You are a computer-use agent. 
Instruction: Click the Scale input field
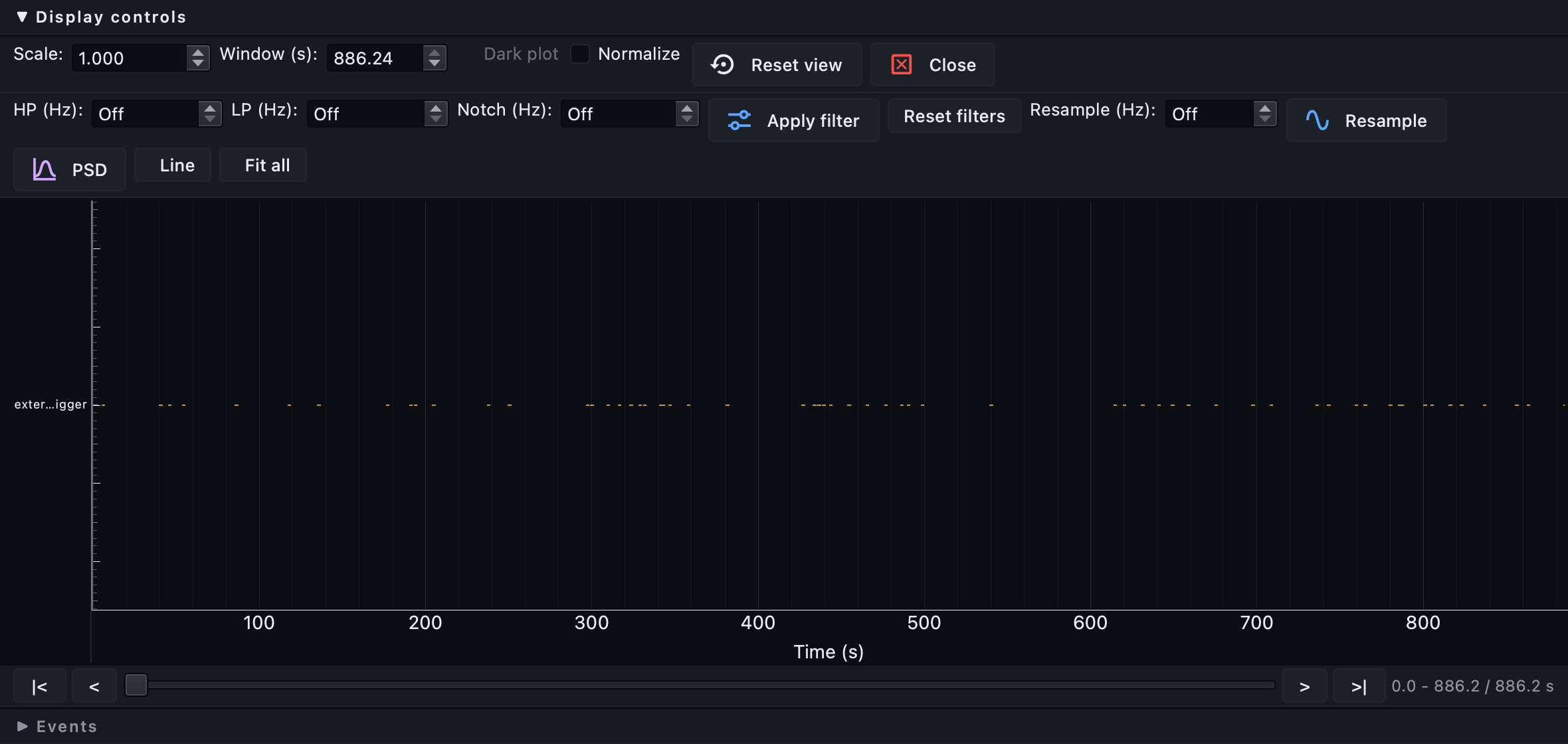(129, 58)
